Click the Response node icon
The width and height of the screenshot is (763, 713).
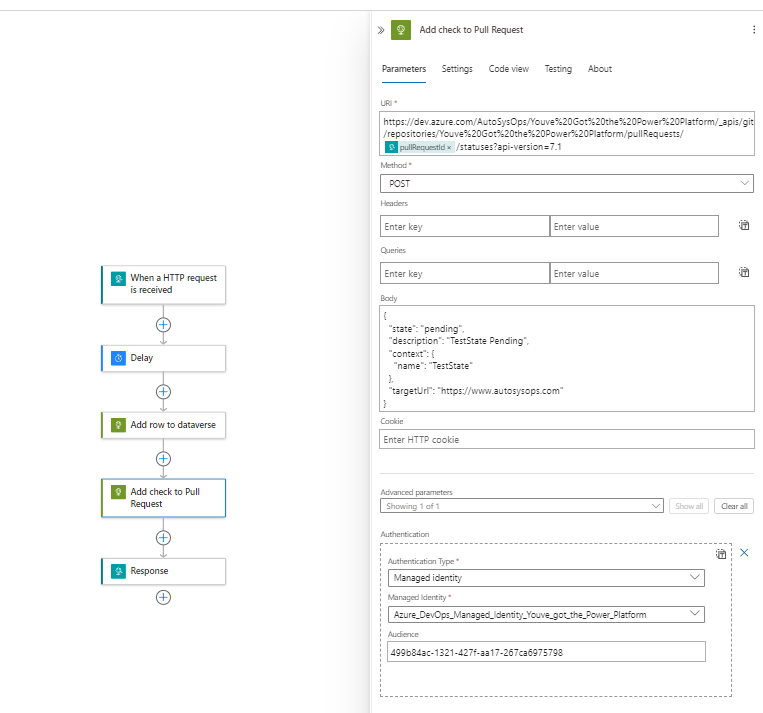[x=118, y=571]
